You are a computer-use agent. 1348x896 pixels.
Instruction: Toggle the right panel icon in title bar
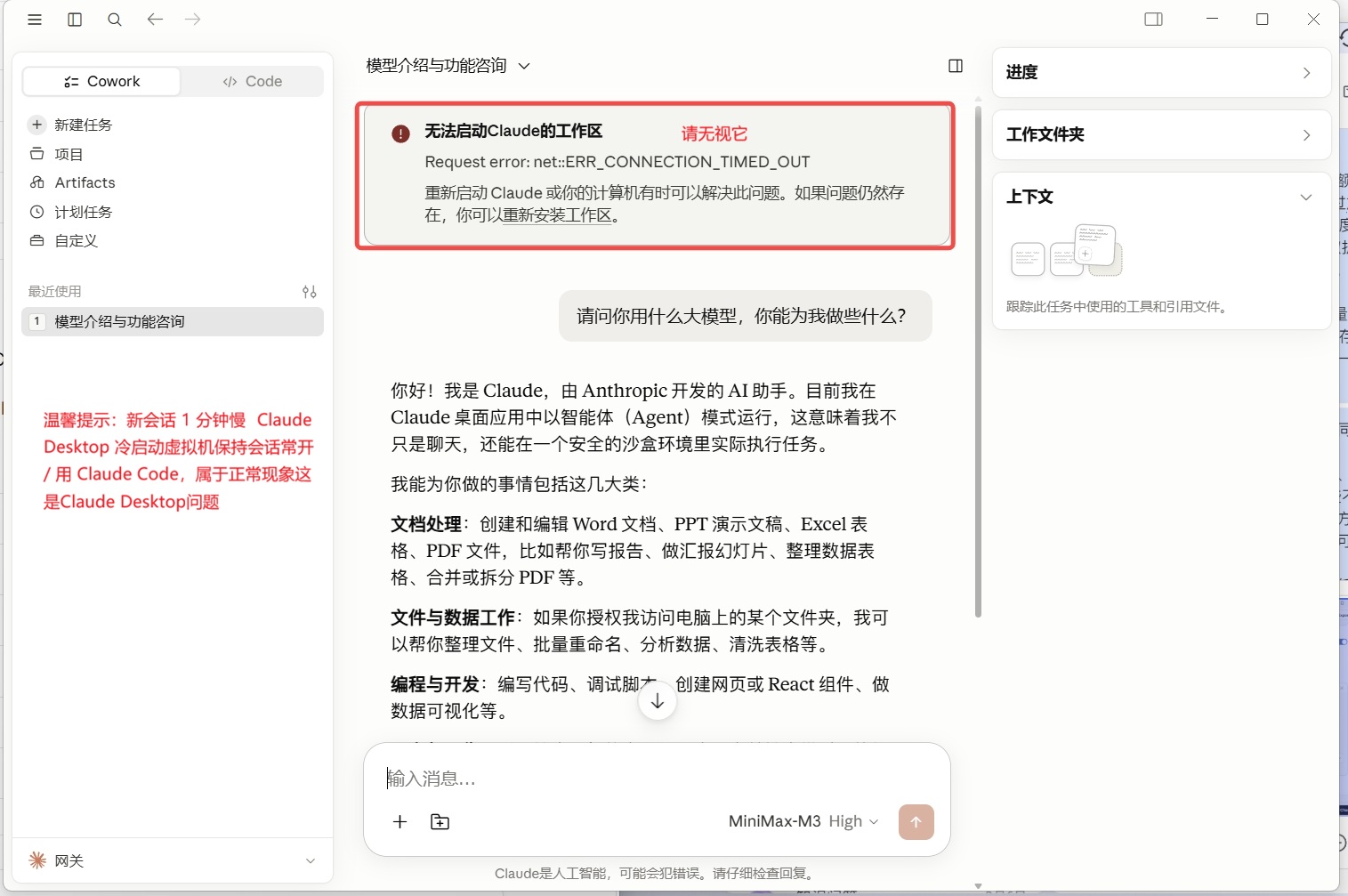[x=1154, y=20]
